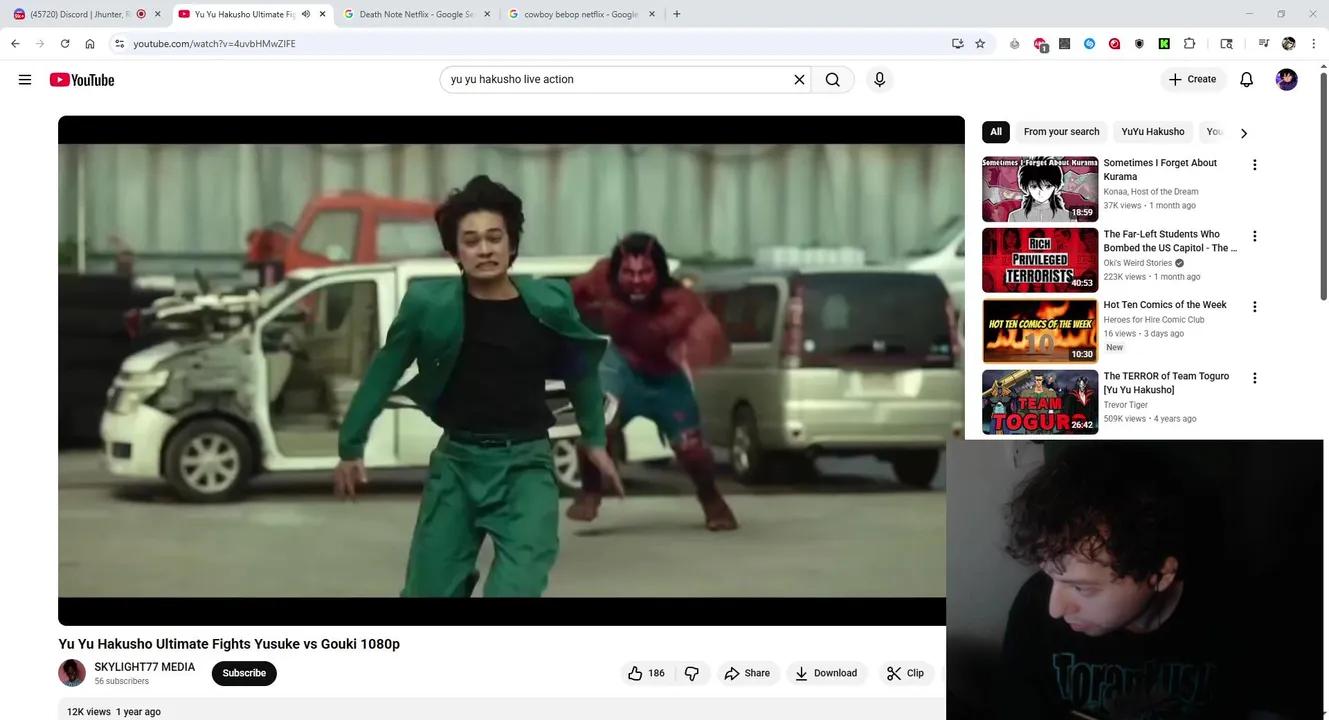
Task: Click the browser home icon
Action: (90, 44)
